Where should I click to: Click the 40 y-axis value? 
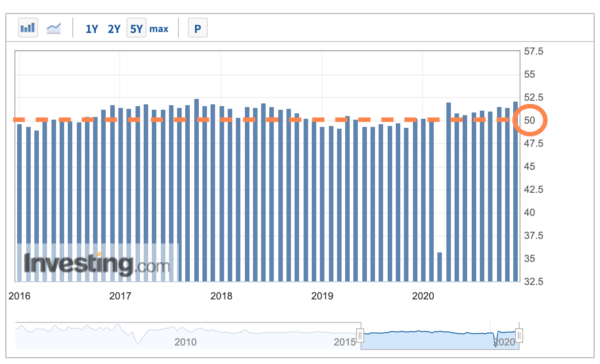click(530, 212)
